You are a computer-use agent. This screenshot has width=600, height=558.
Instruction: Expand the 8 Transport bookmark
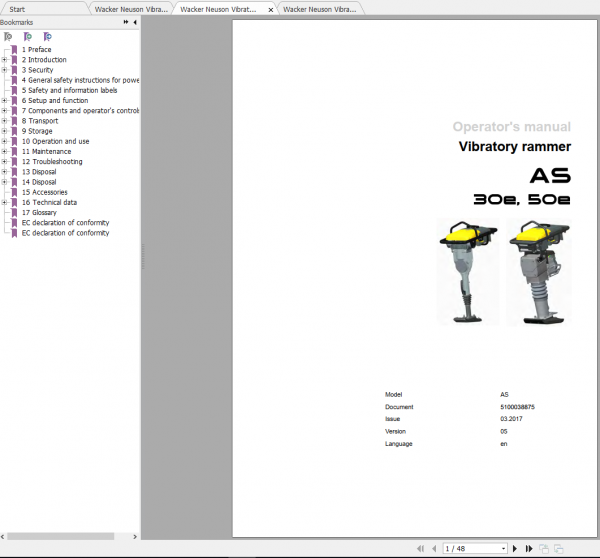click(4, 121)
